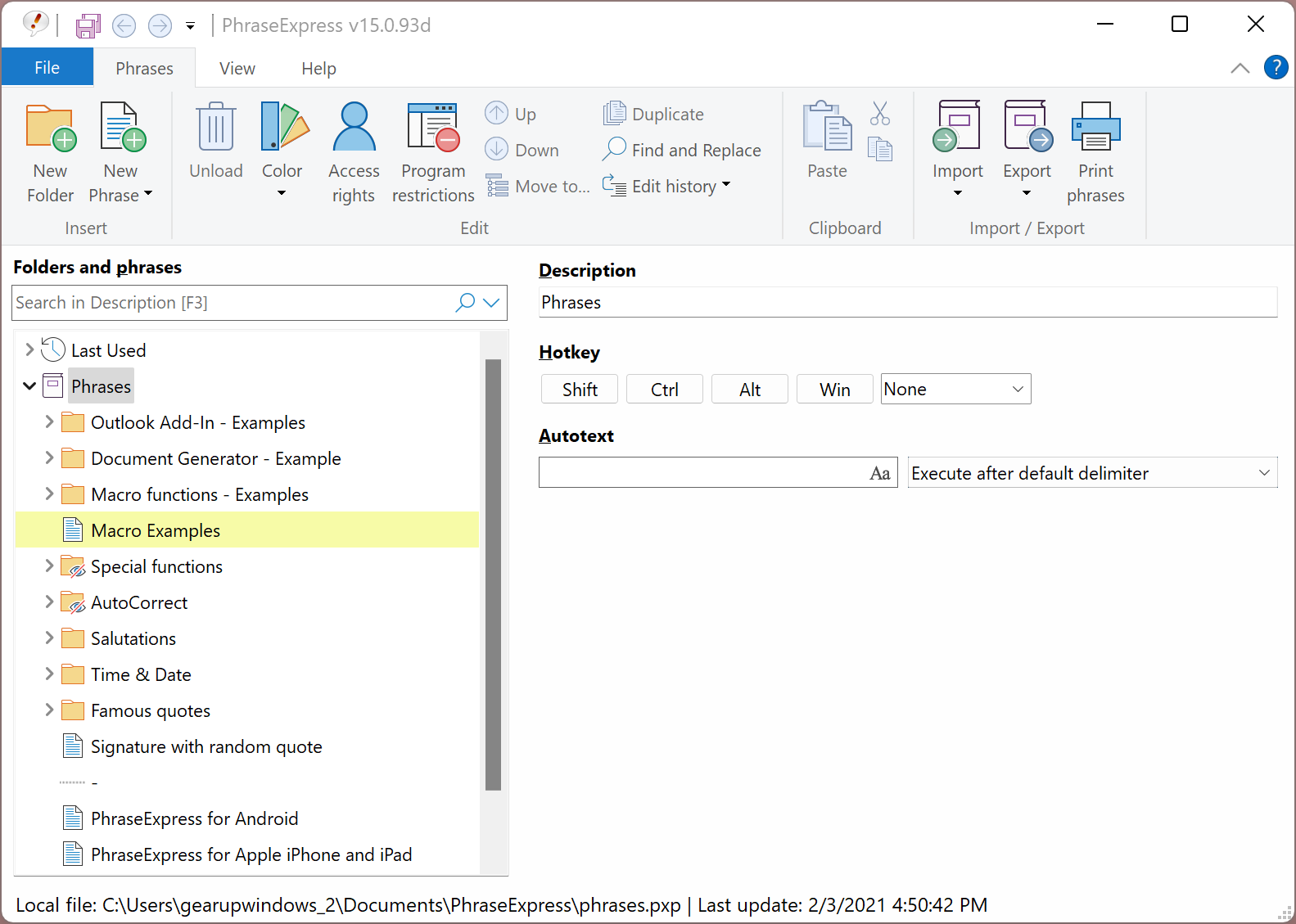Select the Time & Date folder
Screen dimensions: 1296x924
click(x=141, y=674)
